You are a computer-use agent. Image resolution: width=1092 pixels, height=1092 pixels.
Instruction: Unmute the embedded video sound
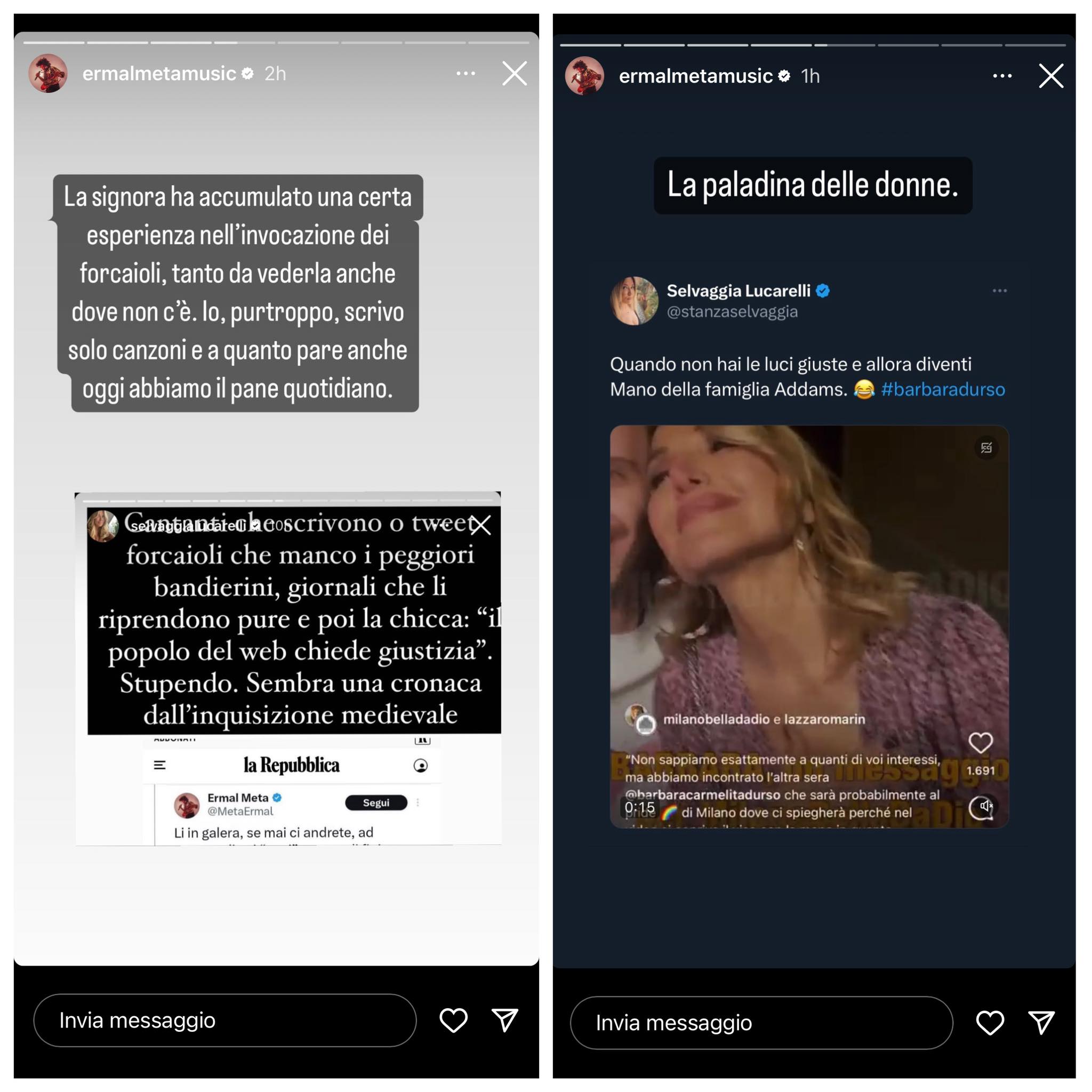click(x=985, y=806)
